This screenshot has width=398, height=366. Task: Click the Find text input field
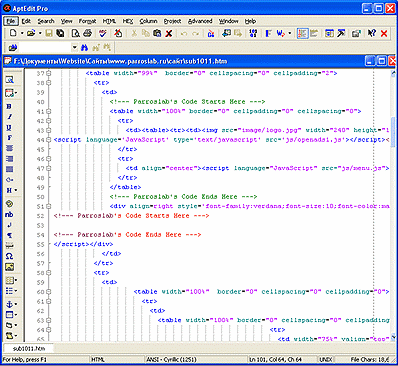pos(45,48)
